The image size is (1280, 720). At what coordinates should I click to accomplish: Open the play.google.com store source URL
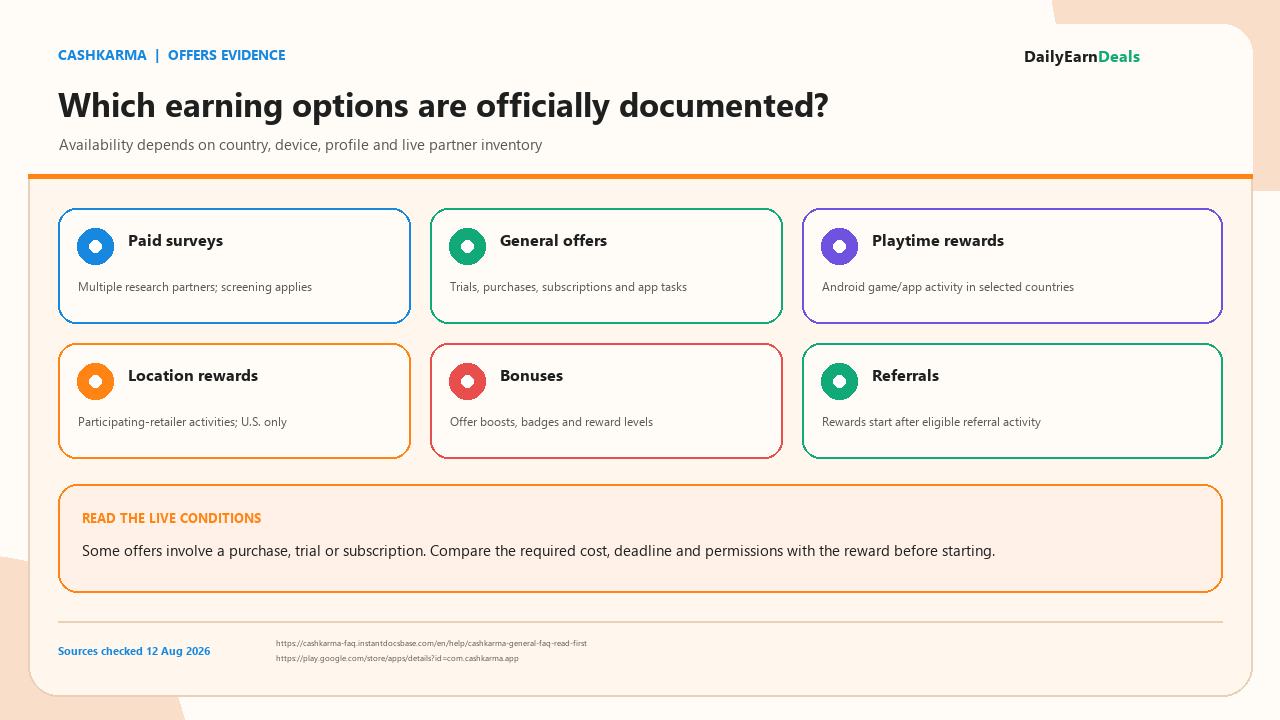pyautogui.click(x=397, y=658)
